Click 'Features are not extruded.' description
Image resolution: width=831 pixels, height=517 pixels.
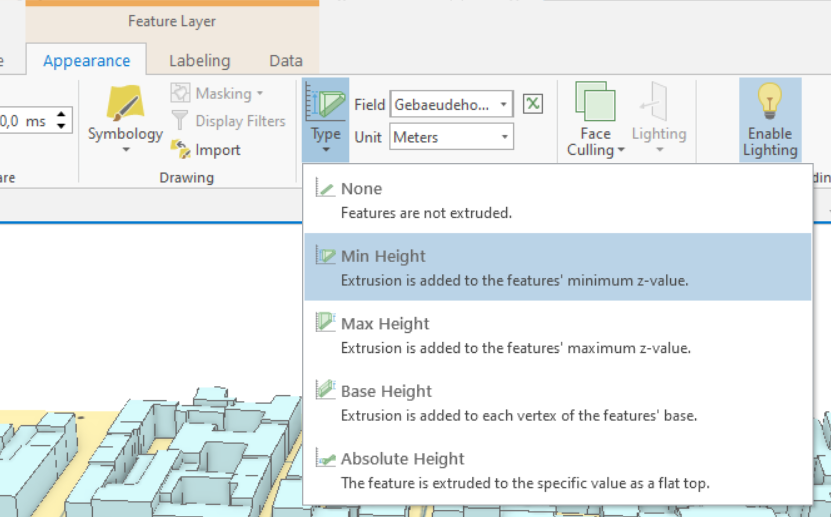coord(426,213)
